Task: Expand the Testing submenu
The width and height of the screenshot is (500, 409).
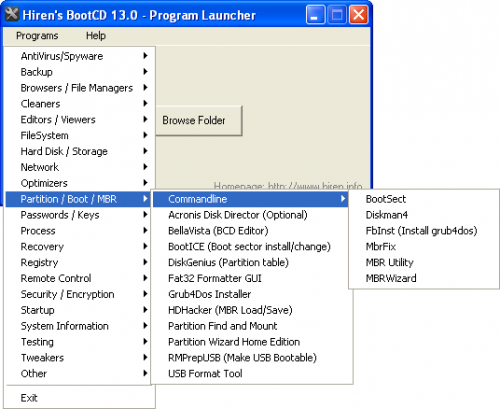Action: 78,342
